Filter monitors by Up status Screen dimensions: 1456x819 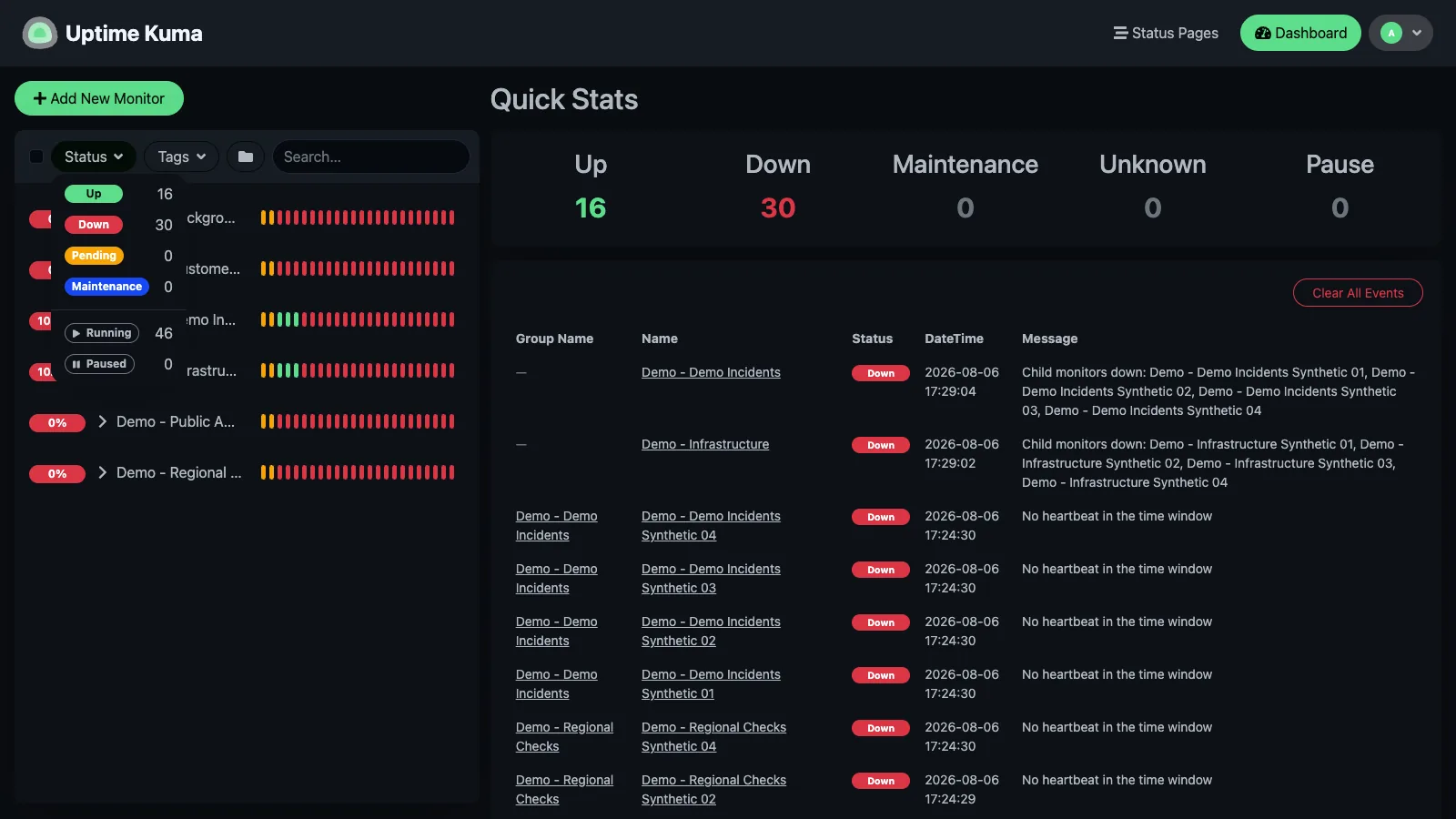coord(94,194)
